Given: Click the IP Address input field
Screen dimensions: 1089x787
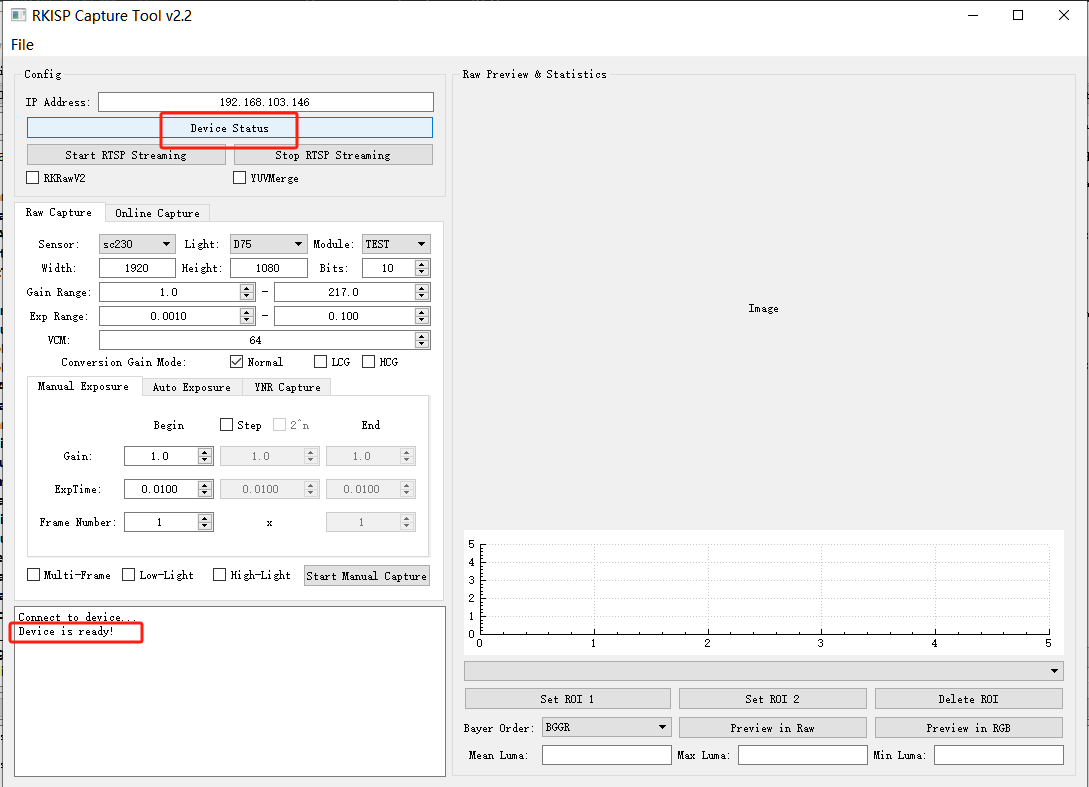Looking at the screenshot, I should pyautogui.click(x=265, y=102).
